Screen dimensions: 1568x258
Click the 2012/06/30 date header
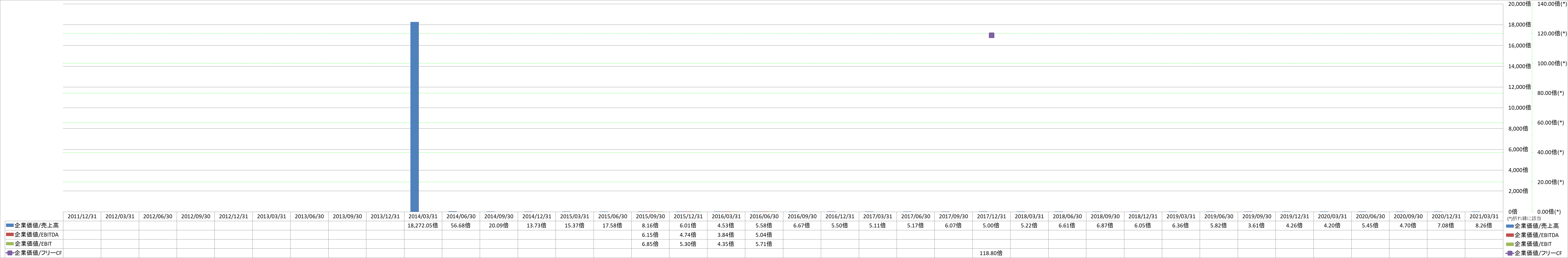coord(158,217)
